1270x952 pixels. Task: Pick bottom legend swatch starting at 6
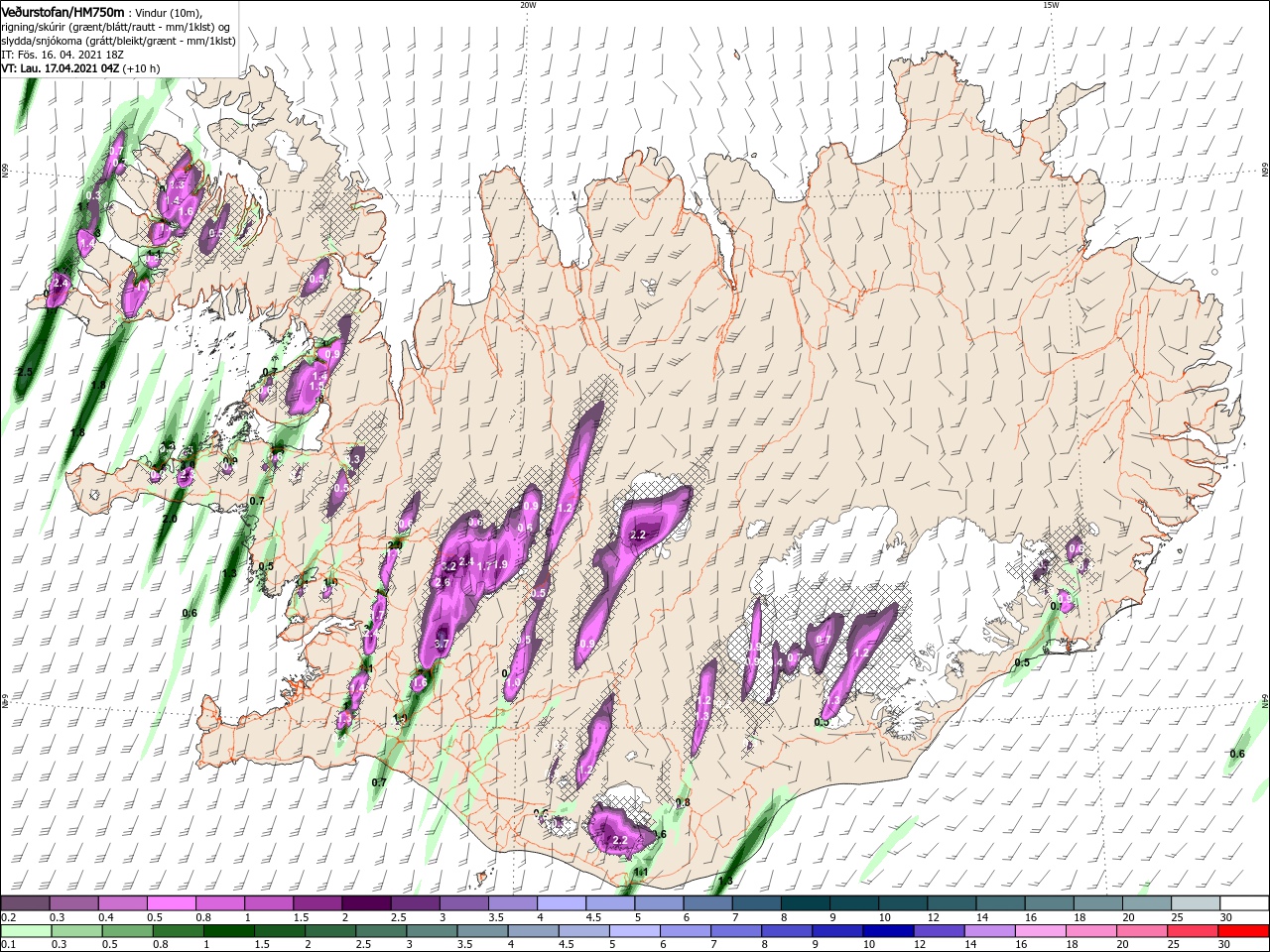coord(687,931)
